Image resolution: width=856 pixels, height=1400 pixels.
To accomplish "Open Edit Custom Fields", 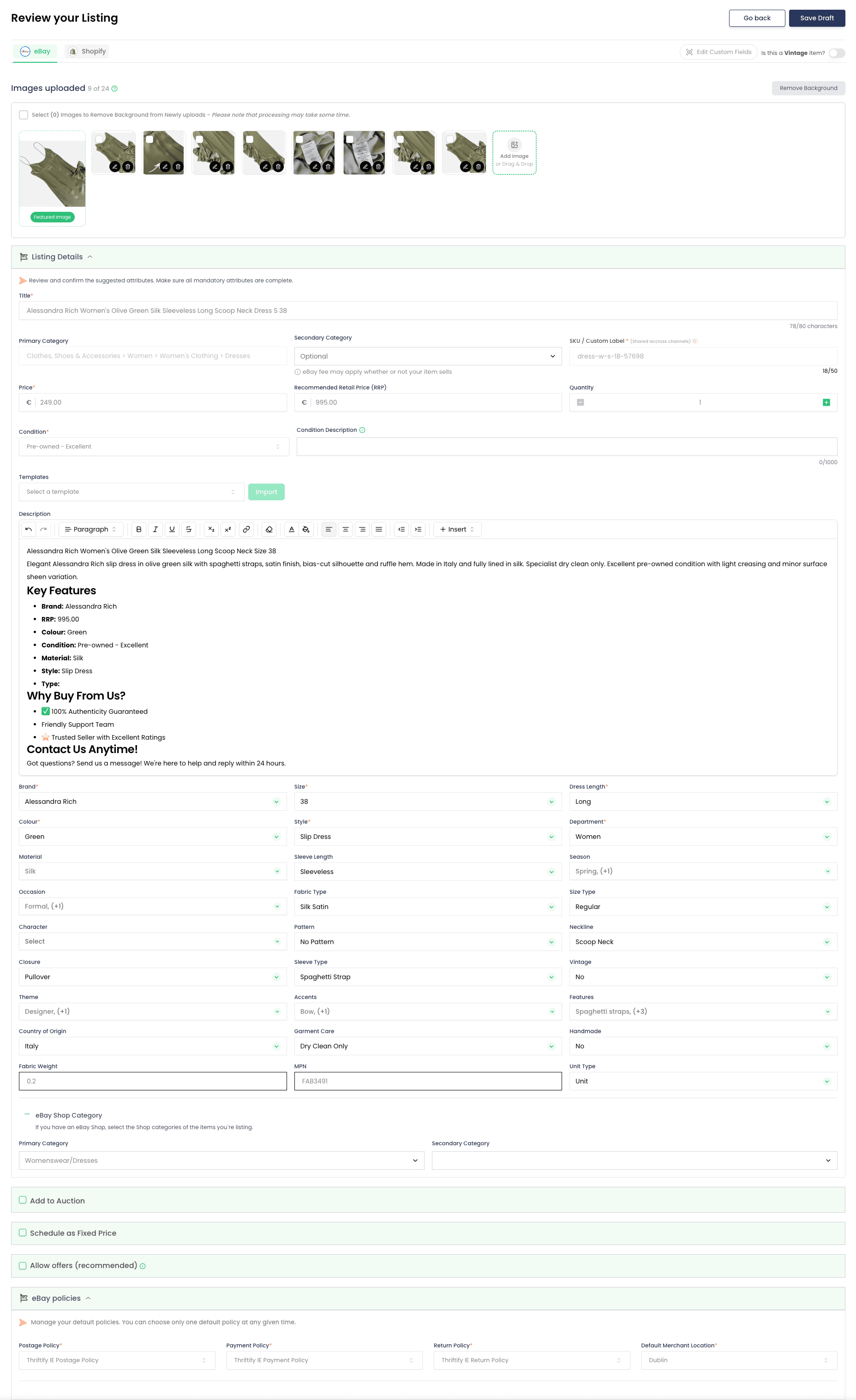I will pos(718,52).
